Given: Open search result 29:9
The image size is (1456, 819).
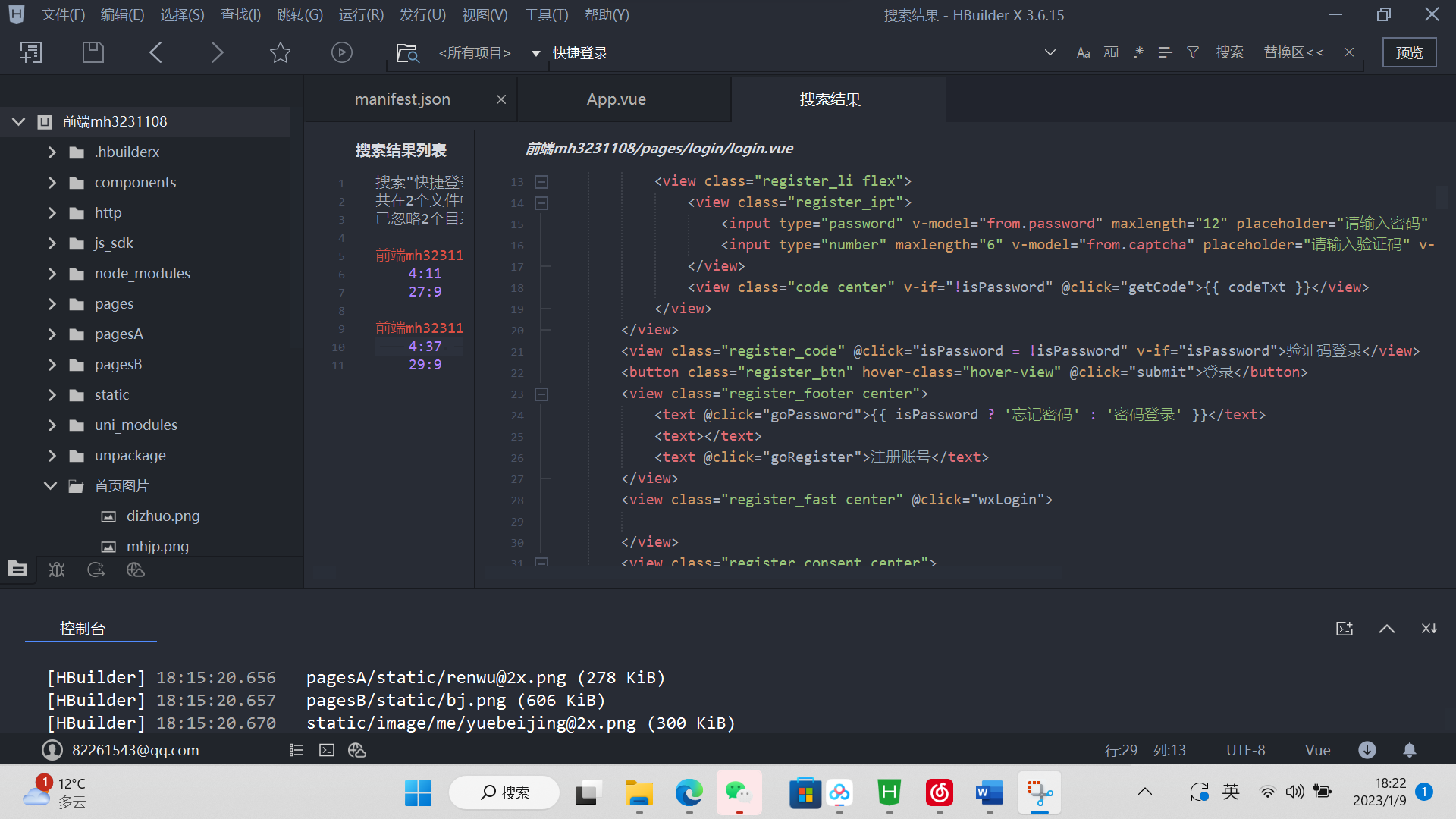Looking at the screenshot, I should pos(425,365).
